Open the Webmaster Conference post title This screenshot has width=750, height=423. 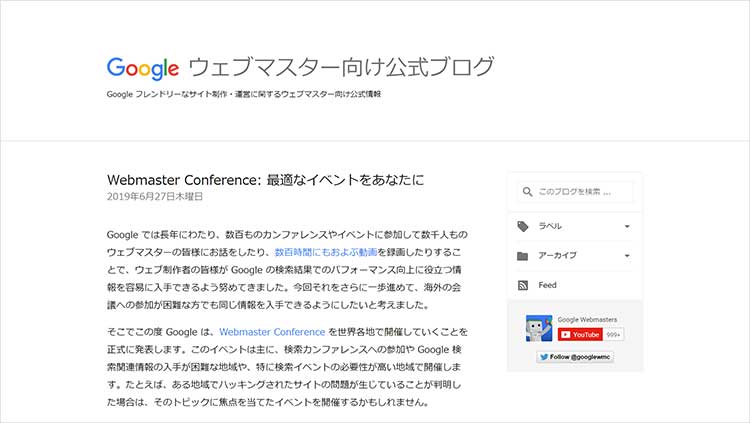coord(265,180)
